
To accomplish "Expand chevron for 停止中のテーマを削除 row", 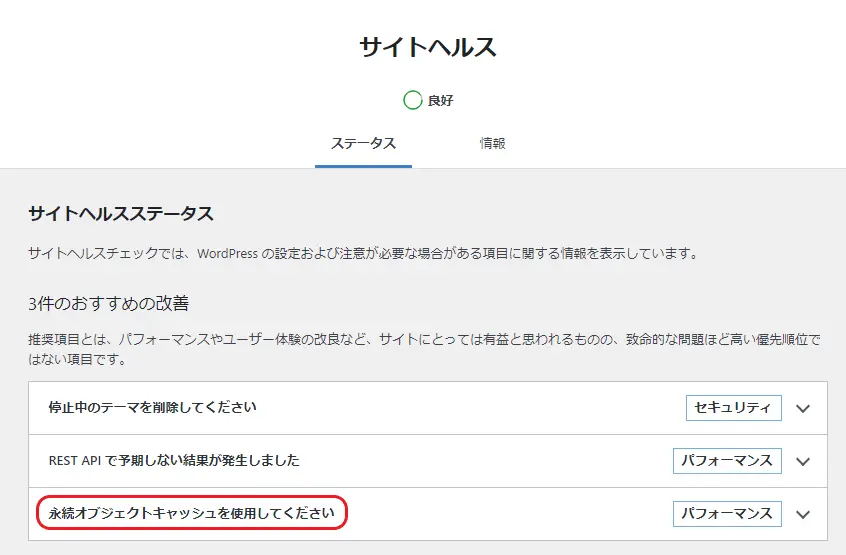I will coord(803,408).
